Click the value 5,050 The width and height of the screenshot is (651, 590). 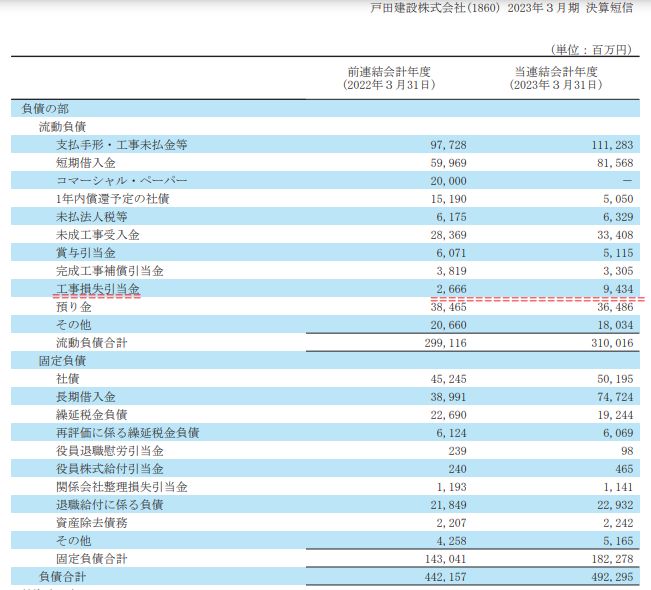[x=618, y=199]
